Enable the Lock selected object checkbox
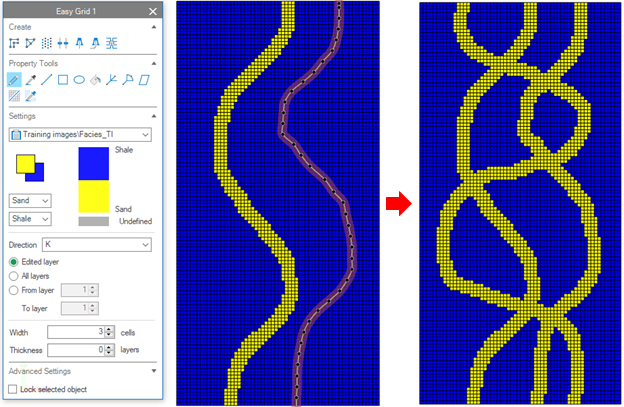This screenshot has width=624, height=407. pos(13,388)
